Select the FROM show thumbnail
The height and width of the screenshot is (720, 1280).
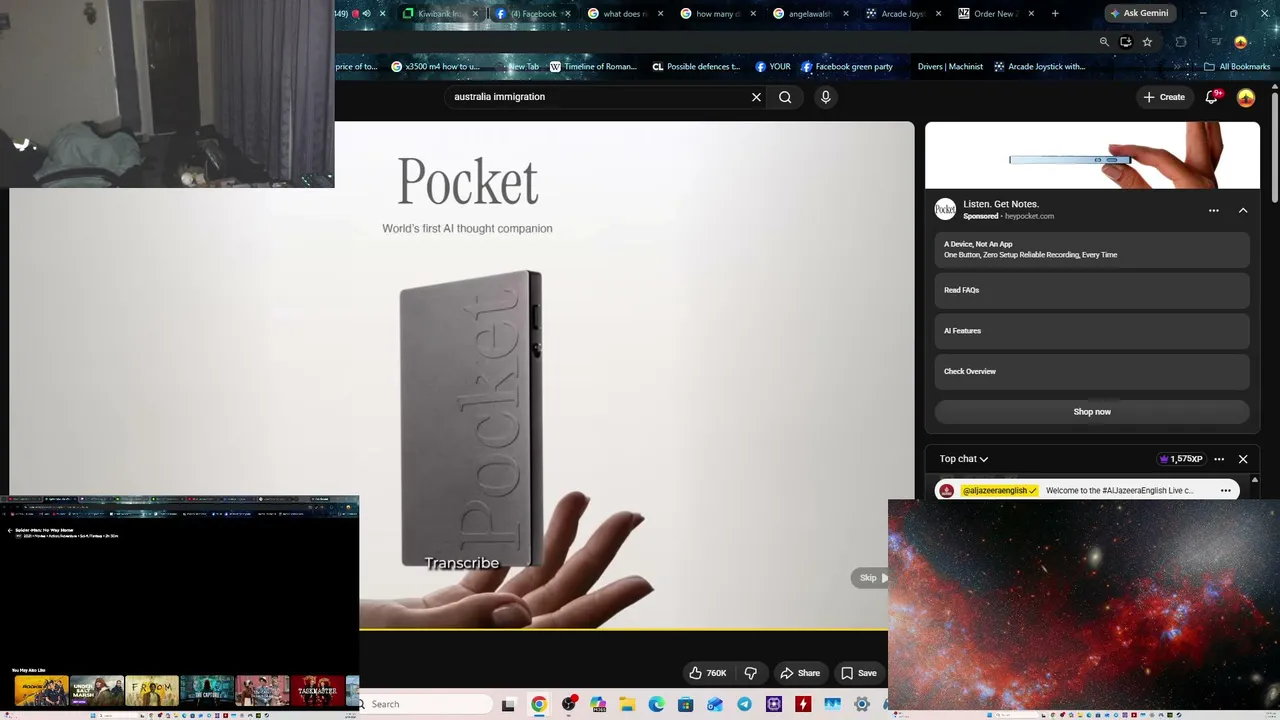(x=152, y=691)
